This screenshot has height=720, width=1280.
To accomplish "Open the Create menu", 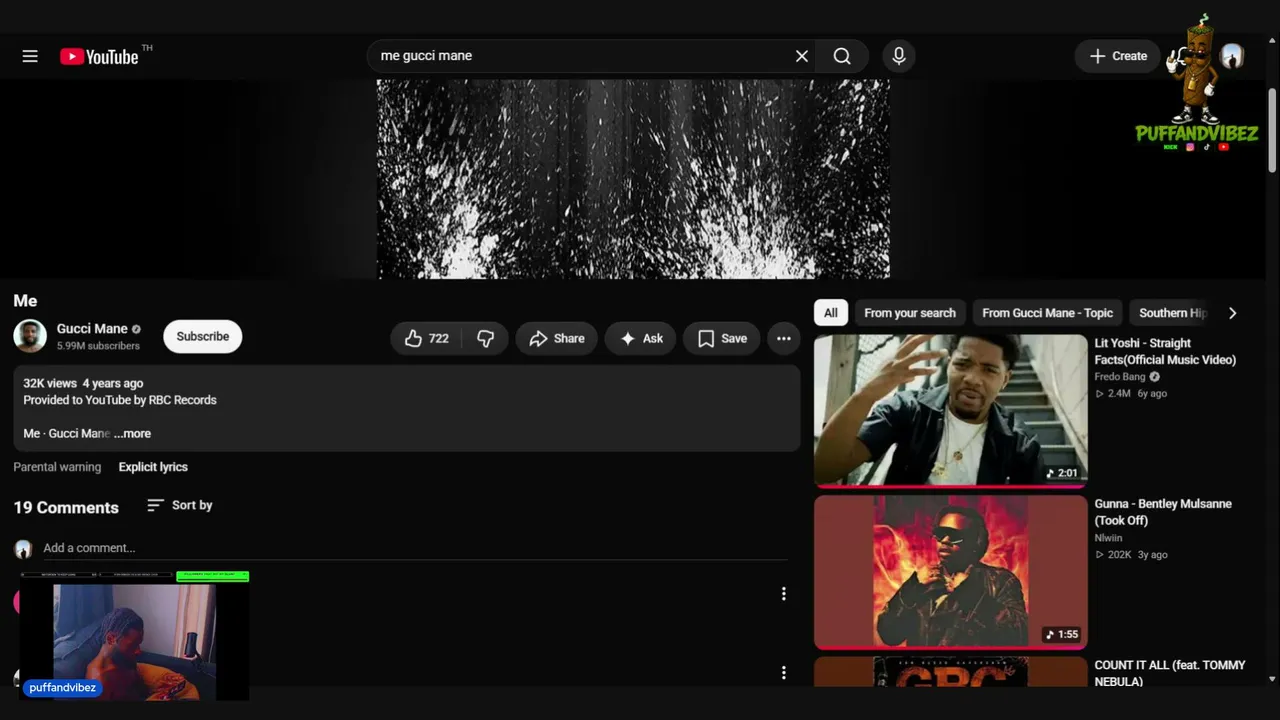I will point(1118,56).
